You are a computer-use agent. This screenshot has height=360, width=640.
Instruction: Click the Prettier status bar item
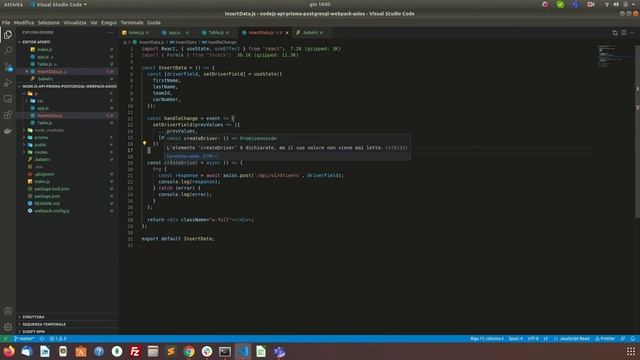point(605,339)
